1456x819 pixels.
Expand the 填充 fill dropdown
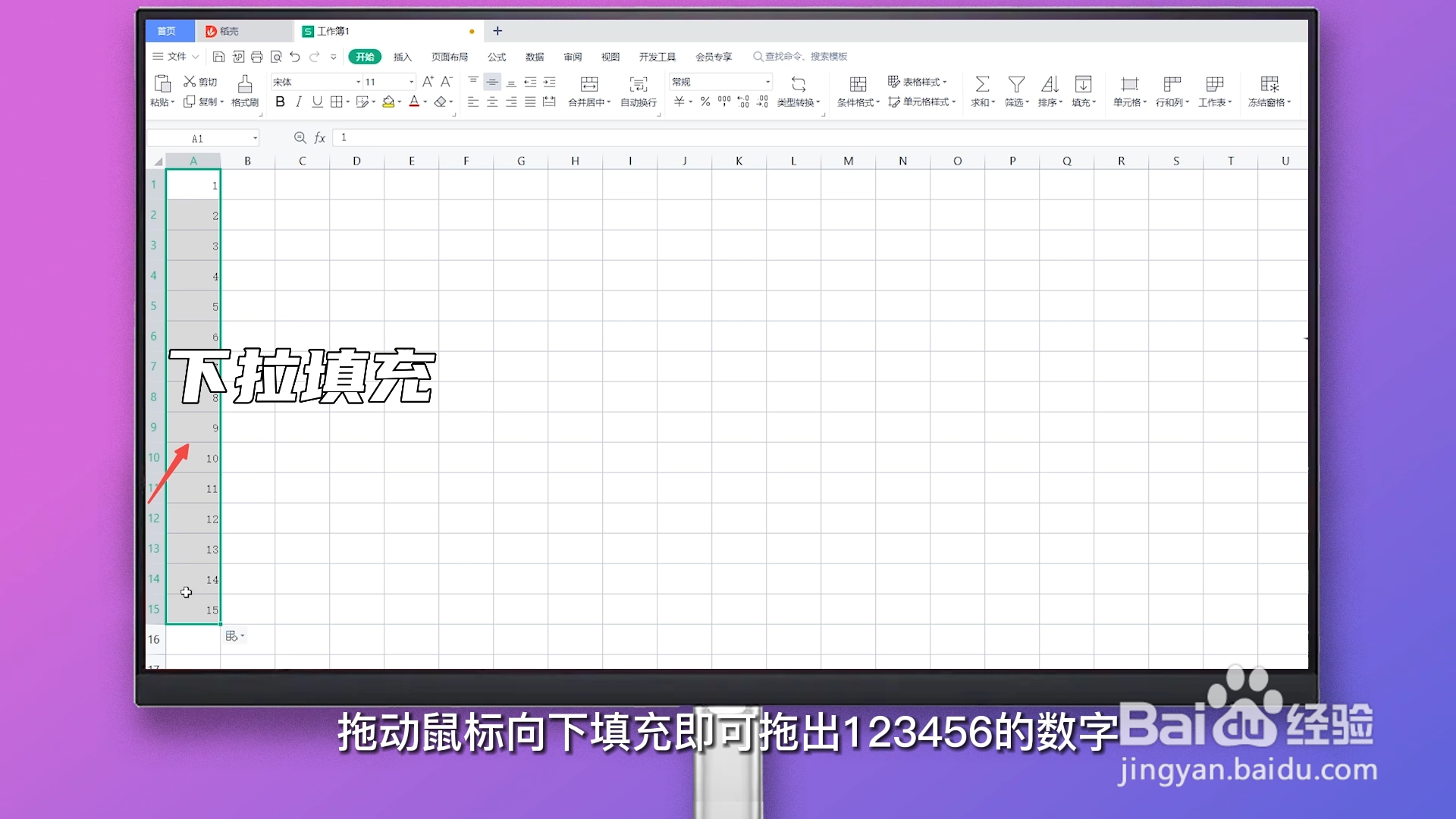click(x=1084, y=91)
